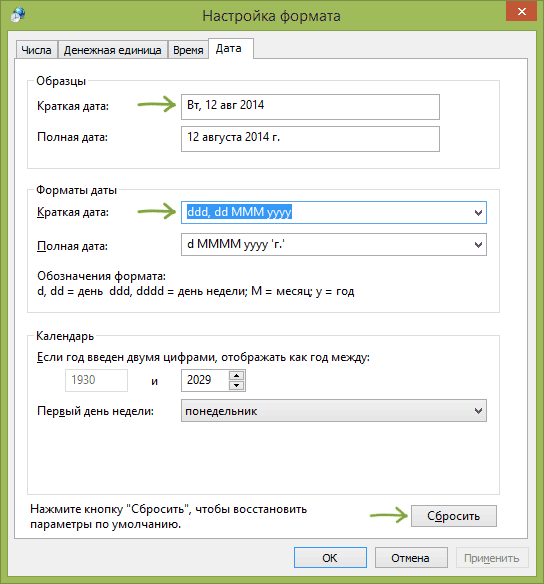Image resolution: width=544 pixels, height=584 pixels.
Task: Click the Применить button
Action: pyautogui.click(x=492, y=558)
